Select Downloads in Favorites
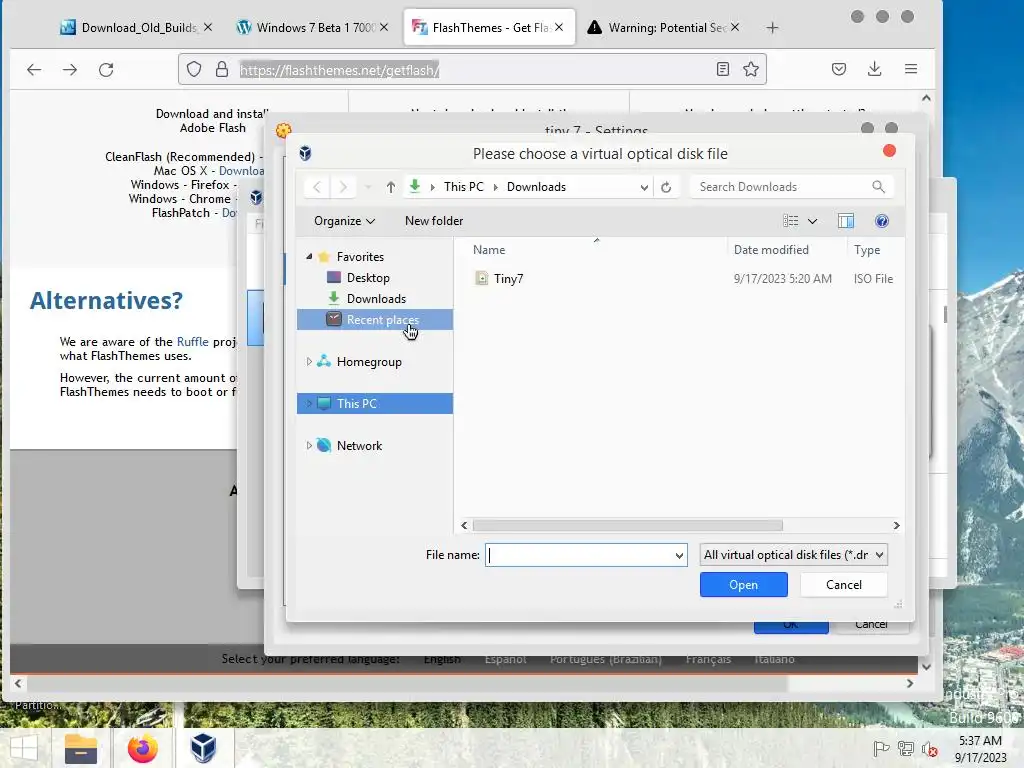Image resolution: width=1024 pixels, height=768 pixels. coord(376,298)
